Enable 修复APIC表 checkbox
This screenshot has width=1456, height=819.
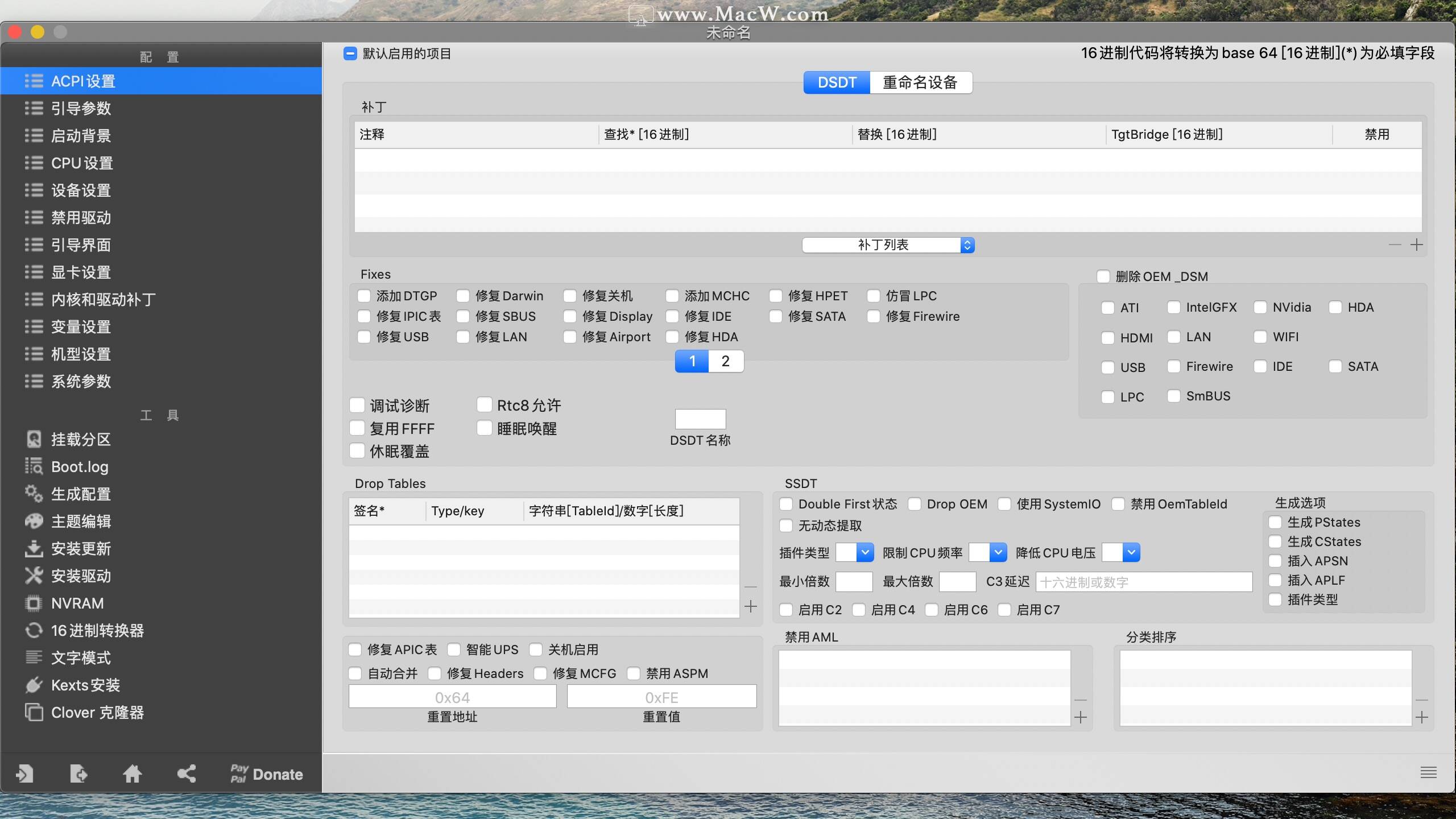click(x=355, y=650)
